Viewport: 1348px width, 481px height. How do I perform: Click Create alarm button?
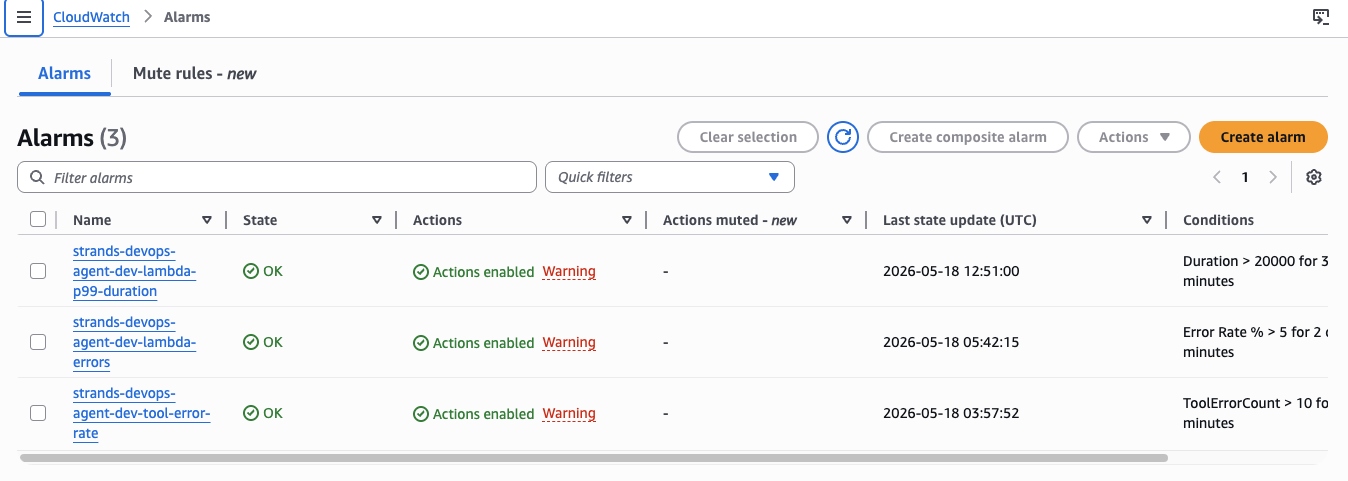(x=1263, y=137)
